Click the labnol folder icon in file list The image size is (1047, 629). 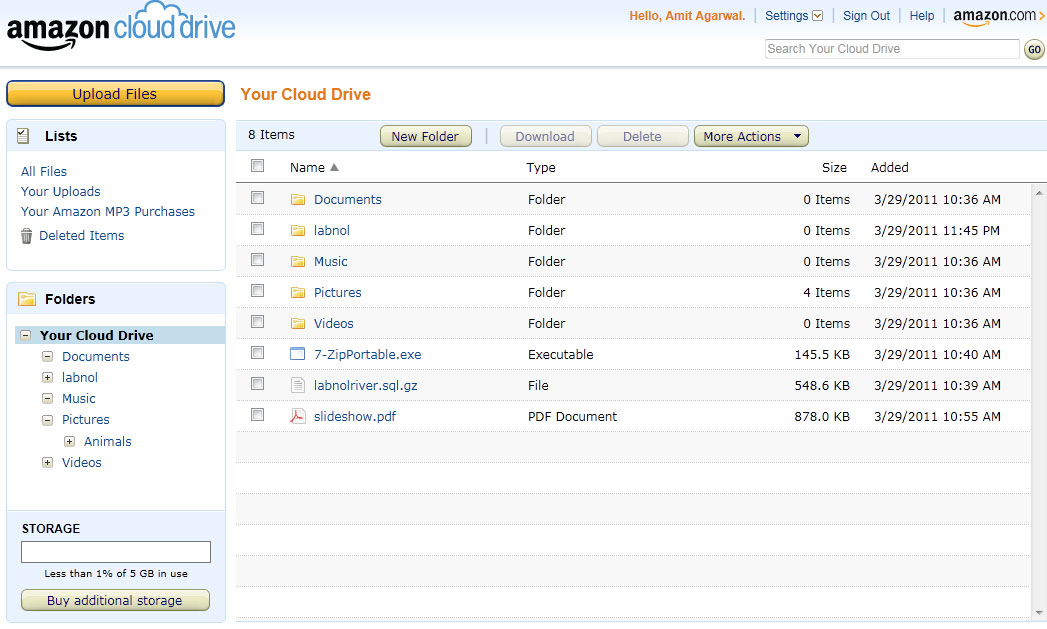(298, 230)
